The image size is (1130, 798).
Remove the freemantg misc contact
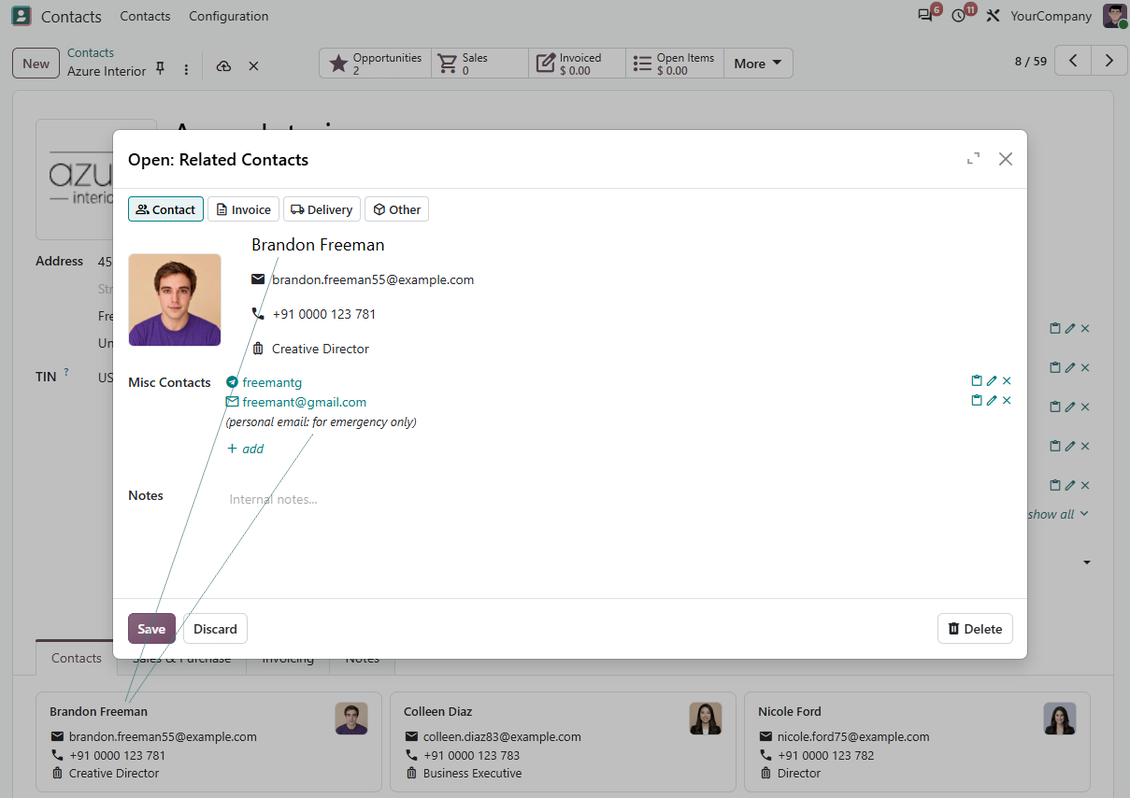pos(1007,381)
